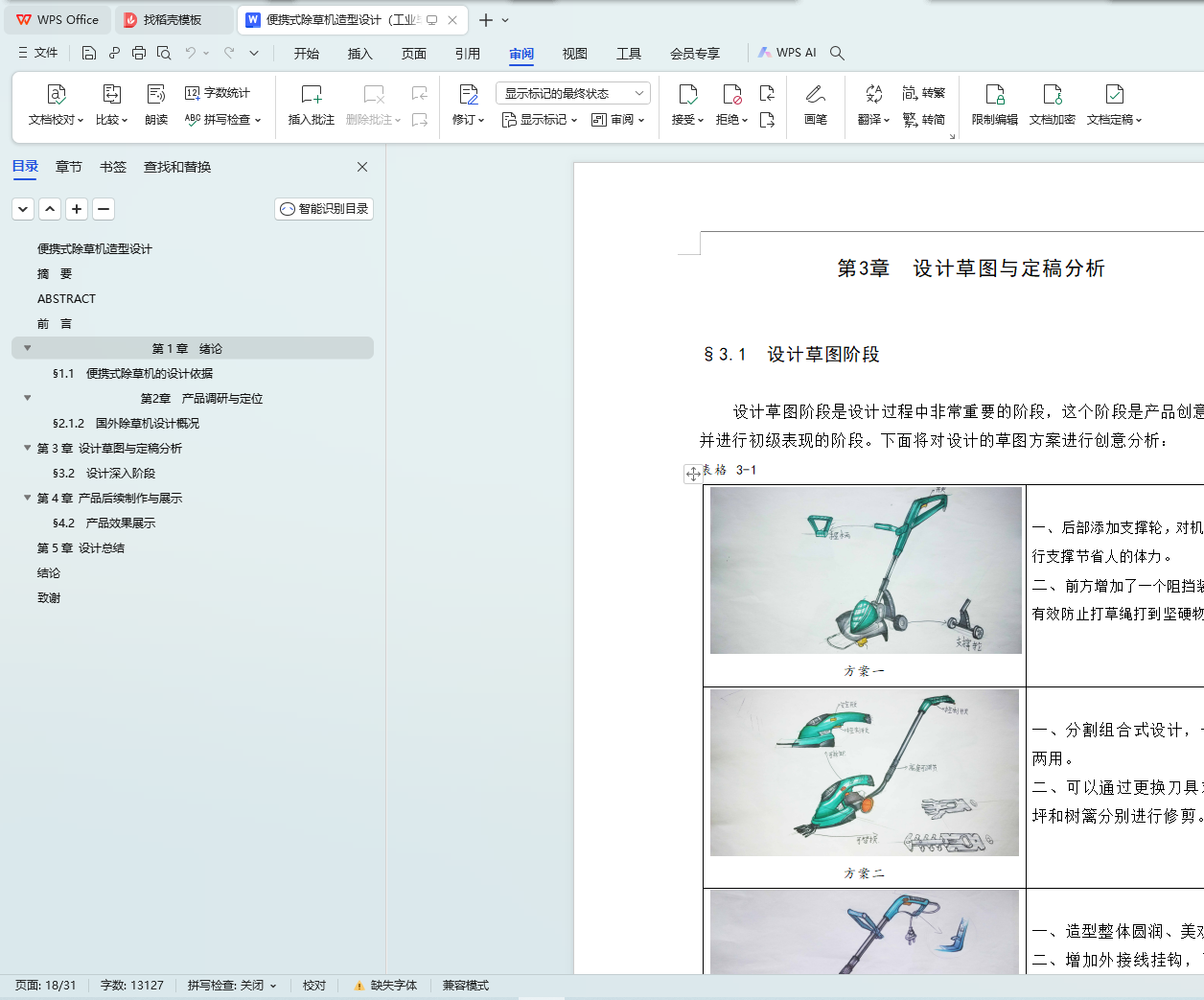The image size is (1204, 1000).
Task: Click the 翻译 translate icon
Action: click(873, 94)
